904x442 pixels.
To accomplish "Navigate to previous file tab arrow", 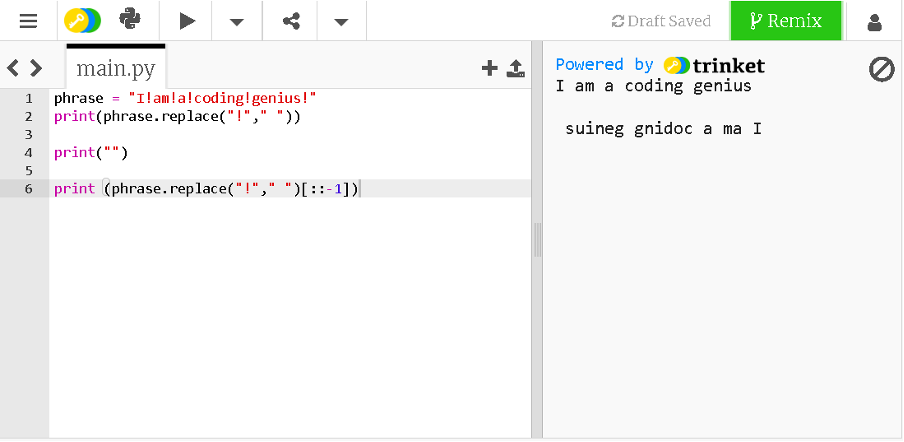I will [14, 68].
